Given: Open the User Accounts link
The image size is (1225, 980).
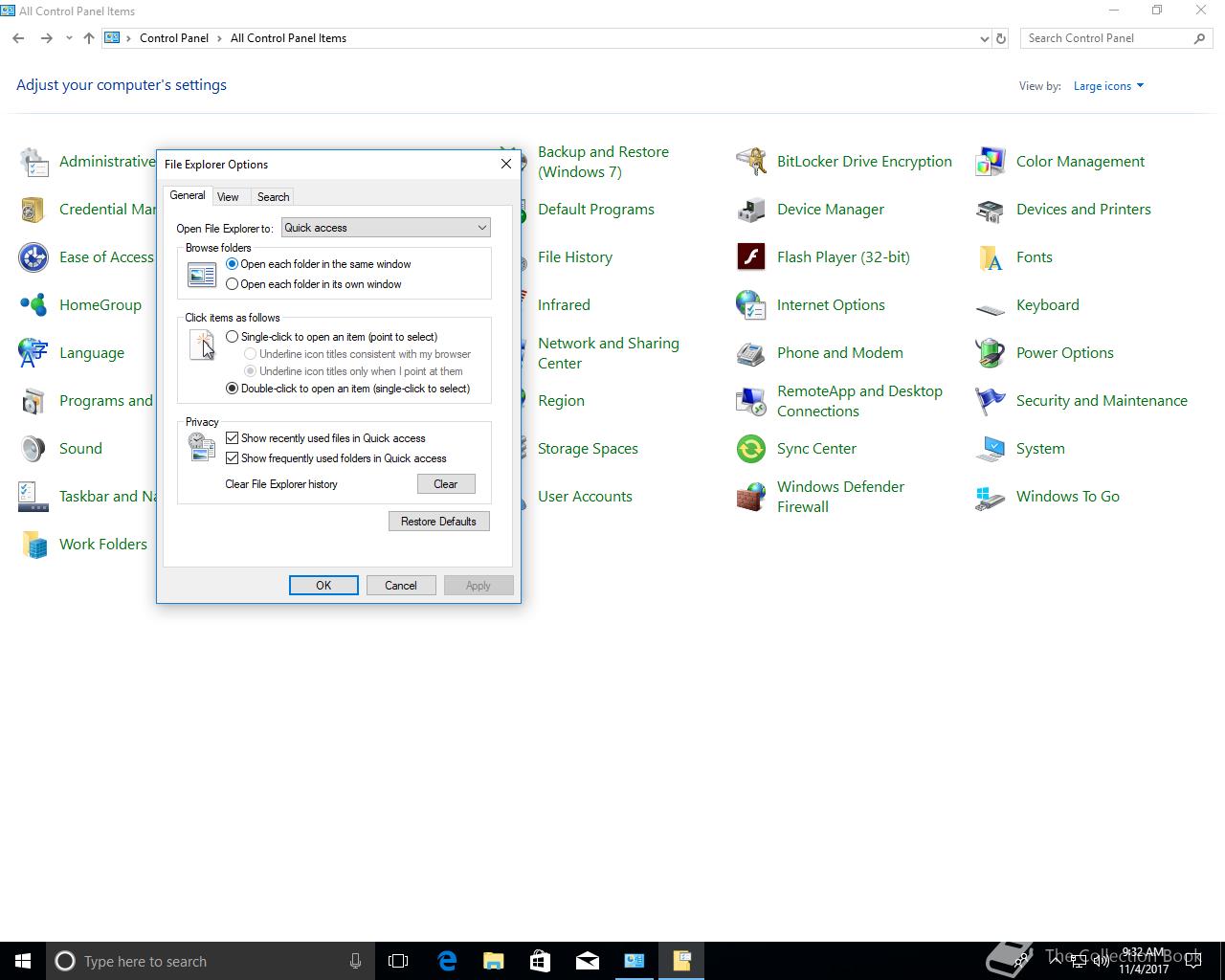Looking at the screenshot, I should [585, 497].
